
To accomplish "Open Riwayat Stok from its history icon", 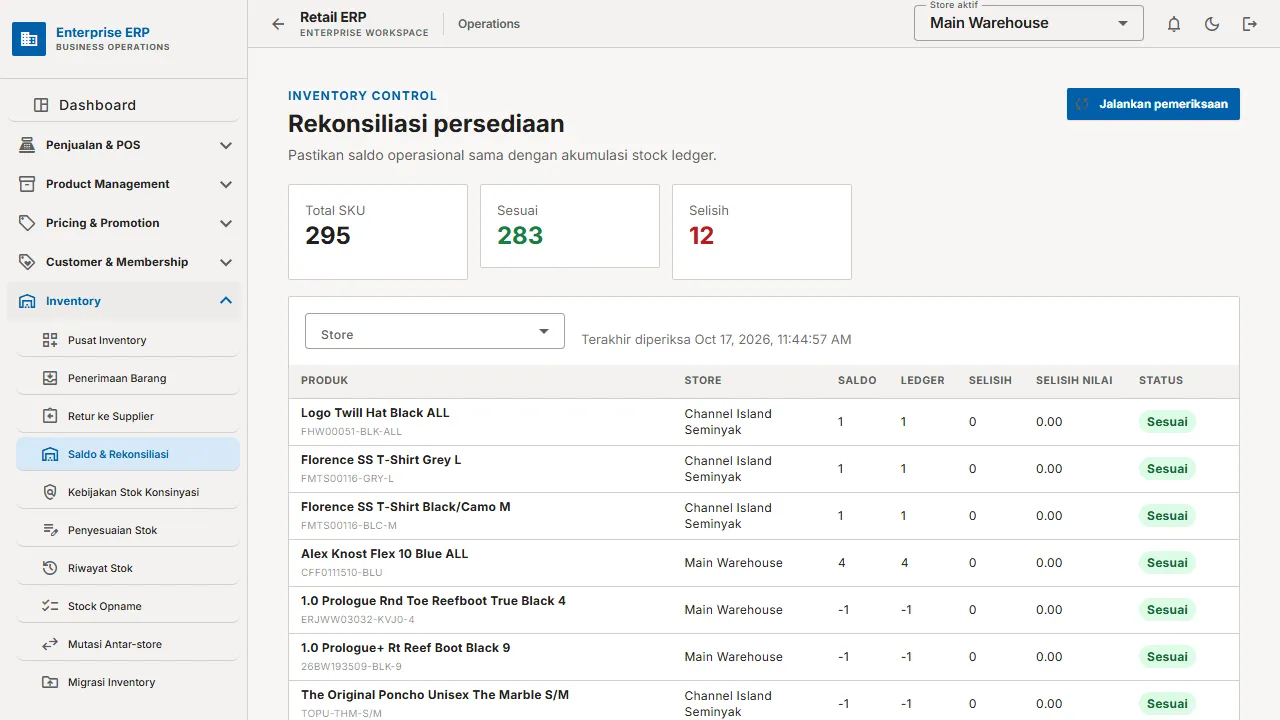I will pos(50,568).
